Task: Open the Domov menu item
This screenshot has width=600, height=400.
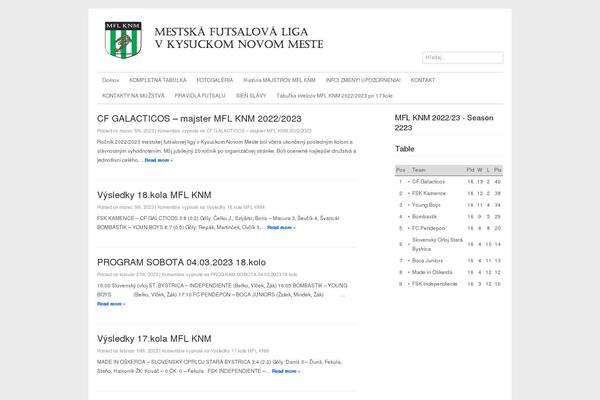Action: click(x=111, y=80)
